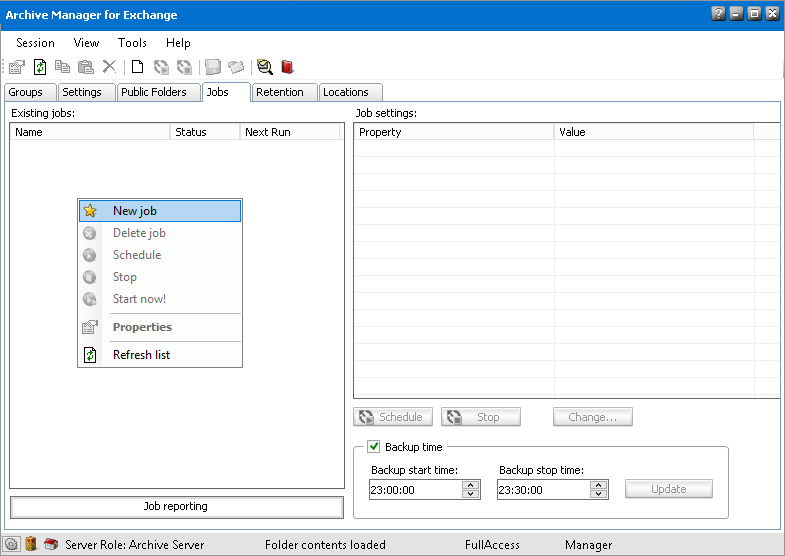Click the Change... button

click(x=593, y=417)
